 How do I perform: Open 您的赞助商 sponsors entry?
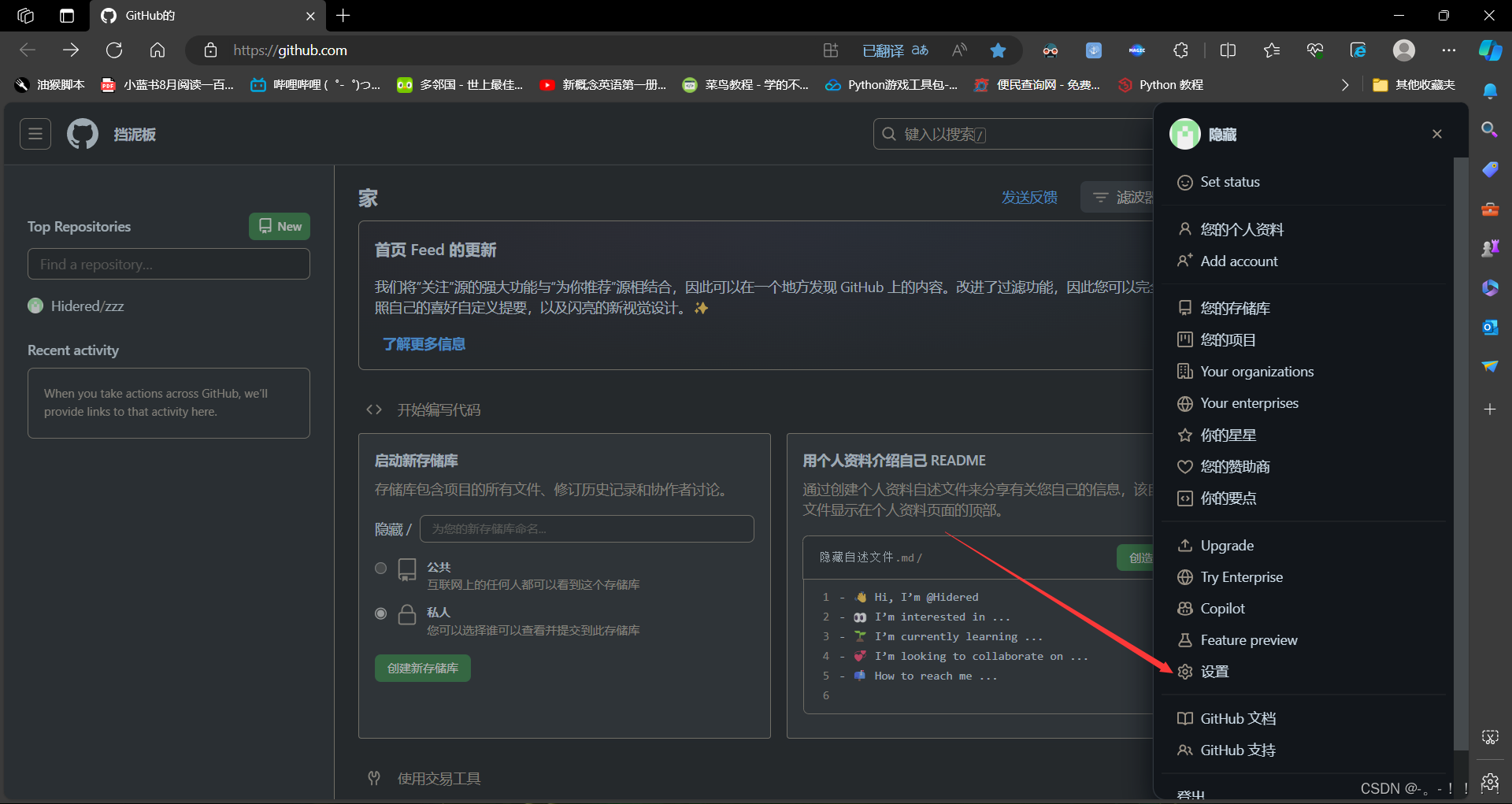[x=1304, y=466]
